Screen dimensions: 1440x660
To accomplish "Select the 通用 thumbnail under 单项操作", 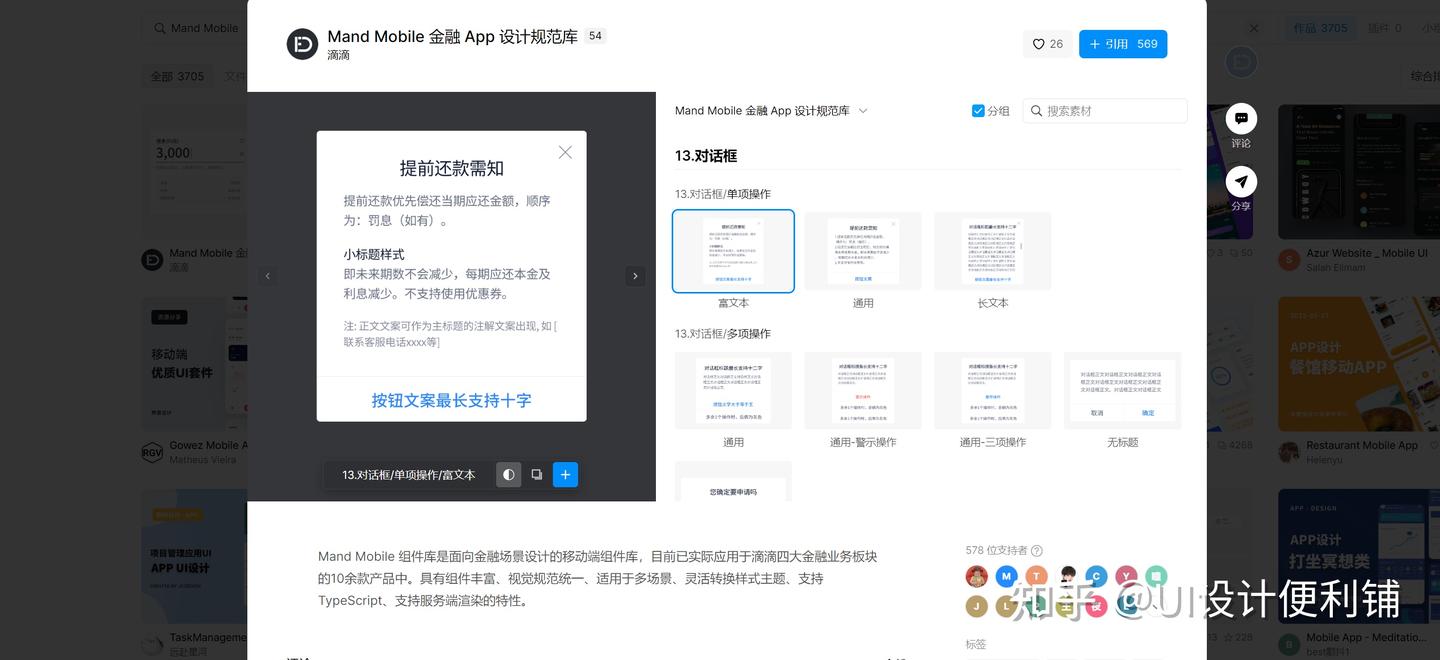I will pyautogui.click(x=863, y=251).
